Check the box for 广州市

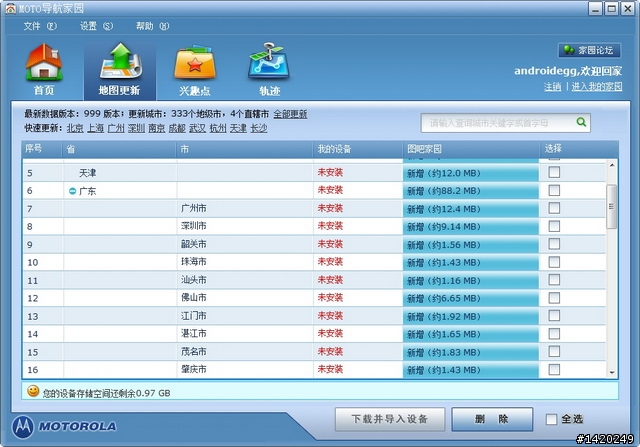pyautogui.click(x=554, y=208)
